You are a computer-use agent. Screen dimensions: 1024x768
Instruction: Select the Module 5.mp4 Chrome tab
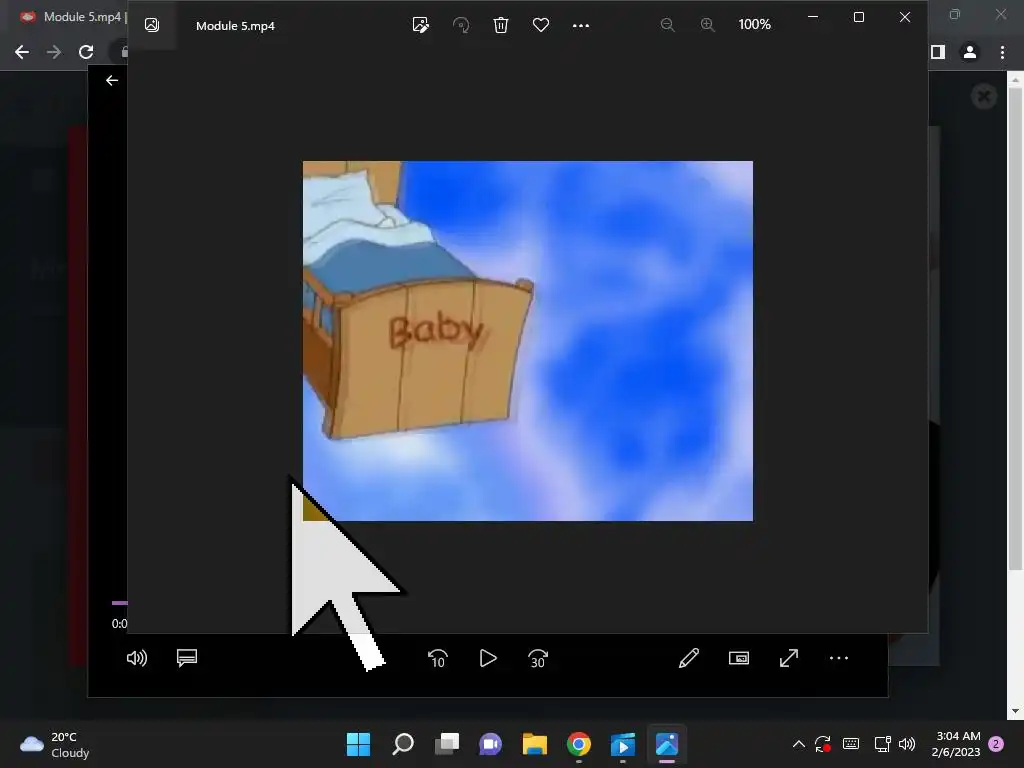point(72,17)
